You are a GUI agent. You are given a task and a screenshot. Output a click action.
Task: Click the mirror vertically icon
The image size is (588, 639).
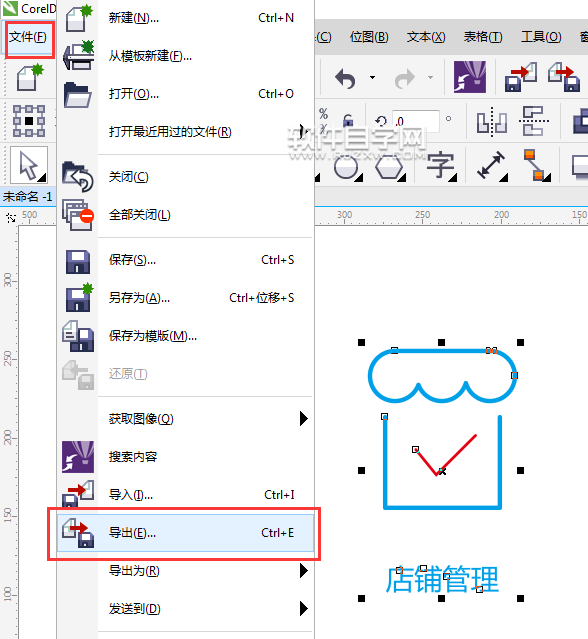533,121
